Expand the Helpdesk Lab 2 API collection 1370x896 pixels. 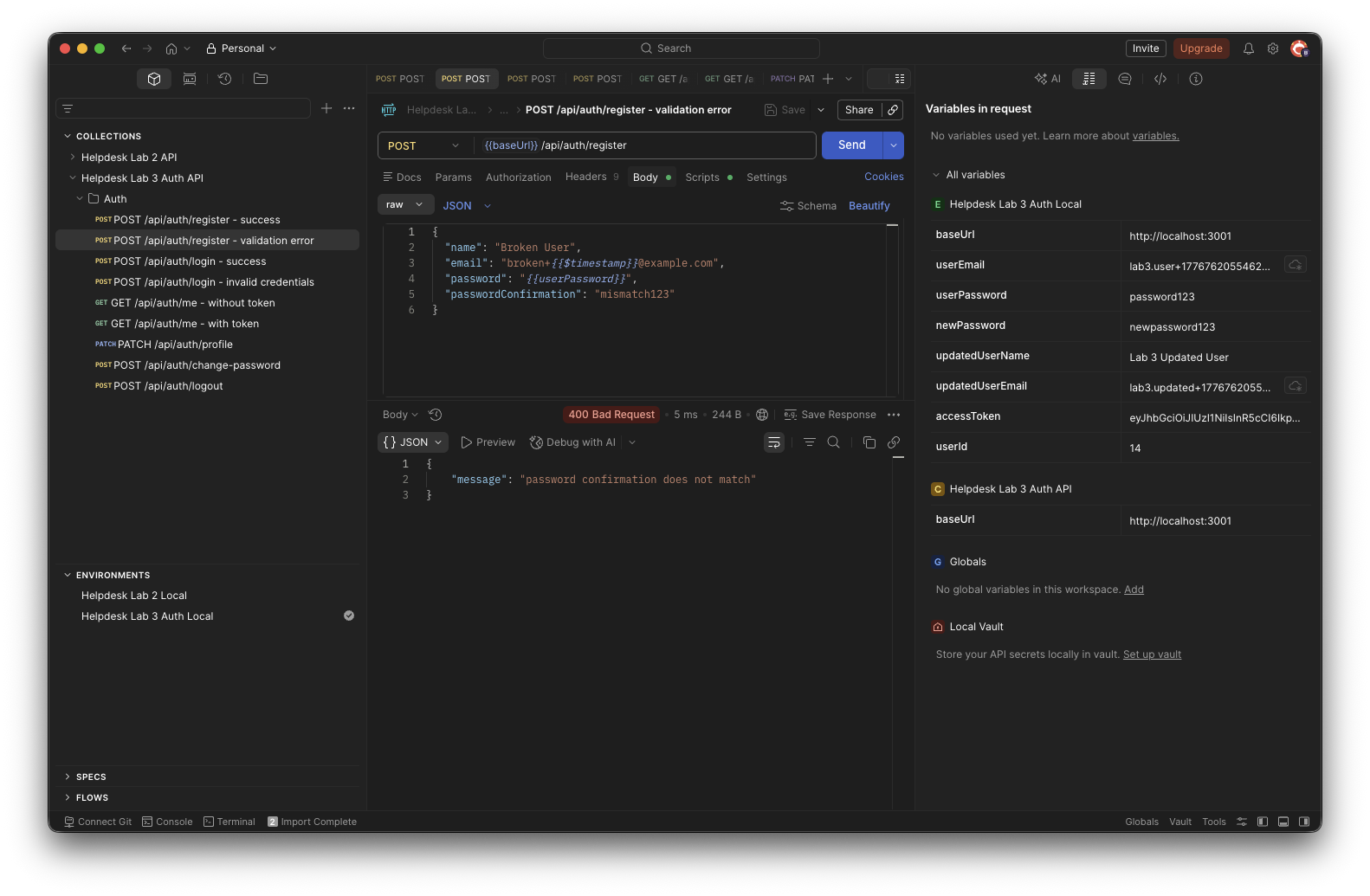73,157
